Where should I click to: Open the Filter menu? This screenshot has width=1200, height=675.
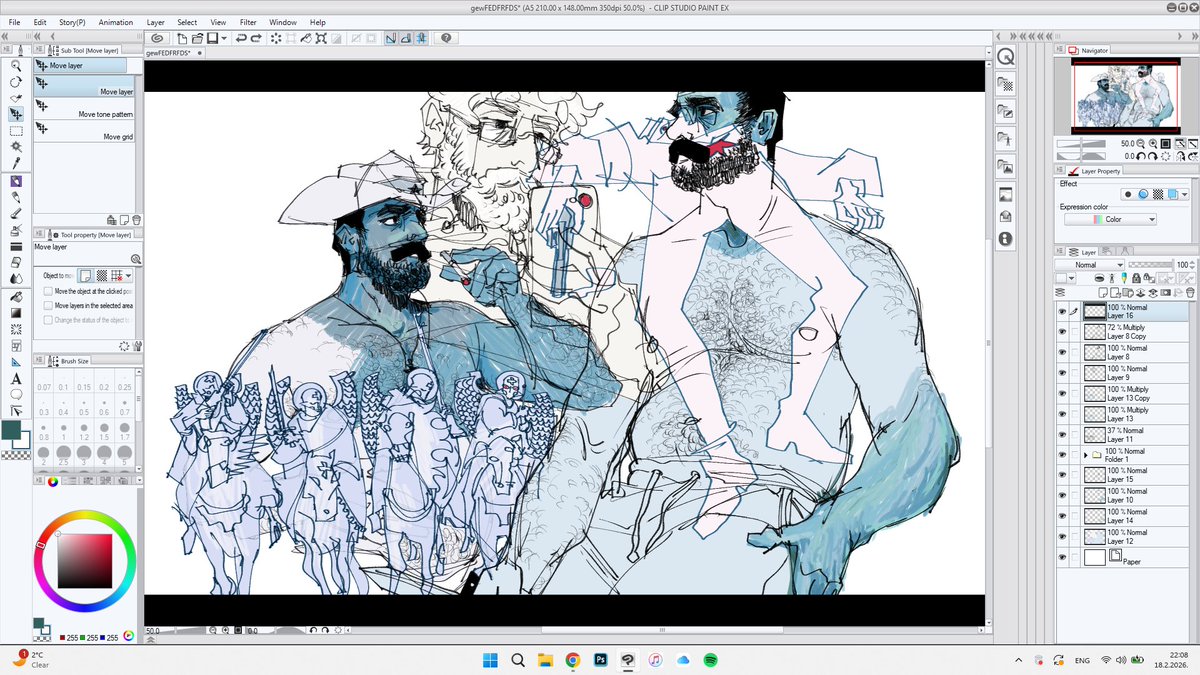[248, 22]
